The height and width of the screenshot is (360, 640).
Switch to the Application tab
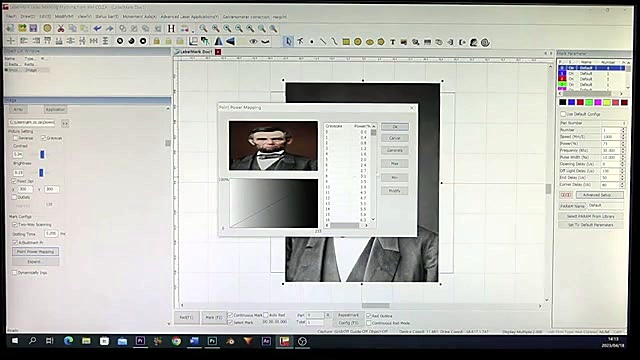(x=55, y=109)
